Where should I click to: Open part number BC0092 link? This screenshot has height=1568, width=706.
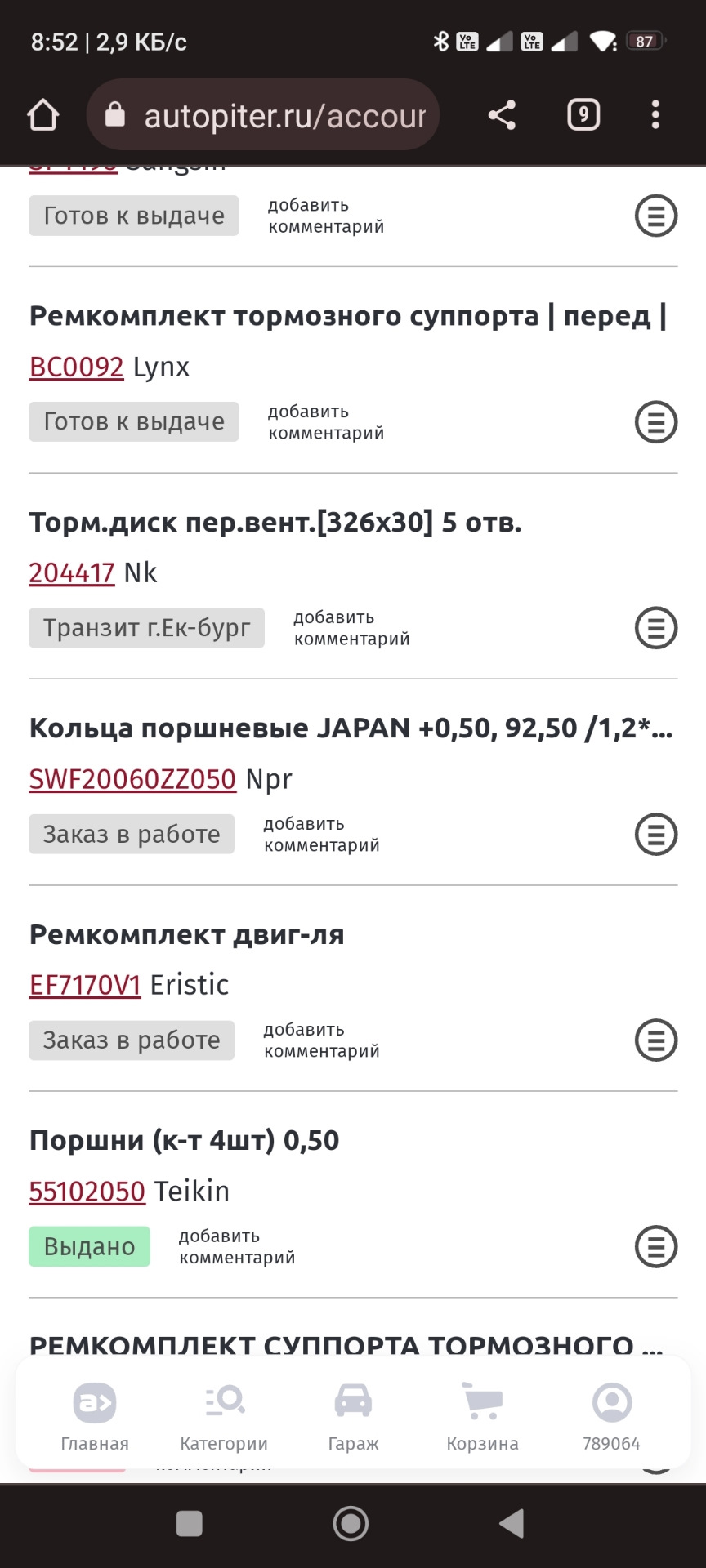(76, 367)
